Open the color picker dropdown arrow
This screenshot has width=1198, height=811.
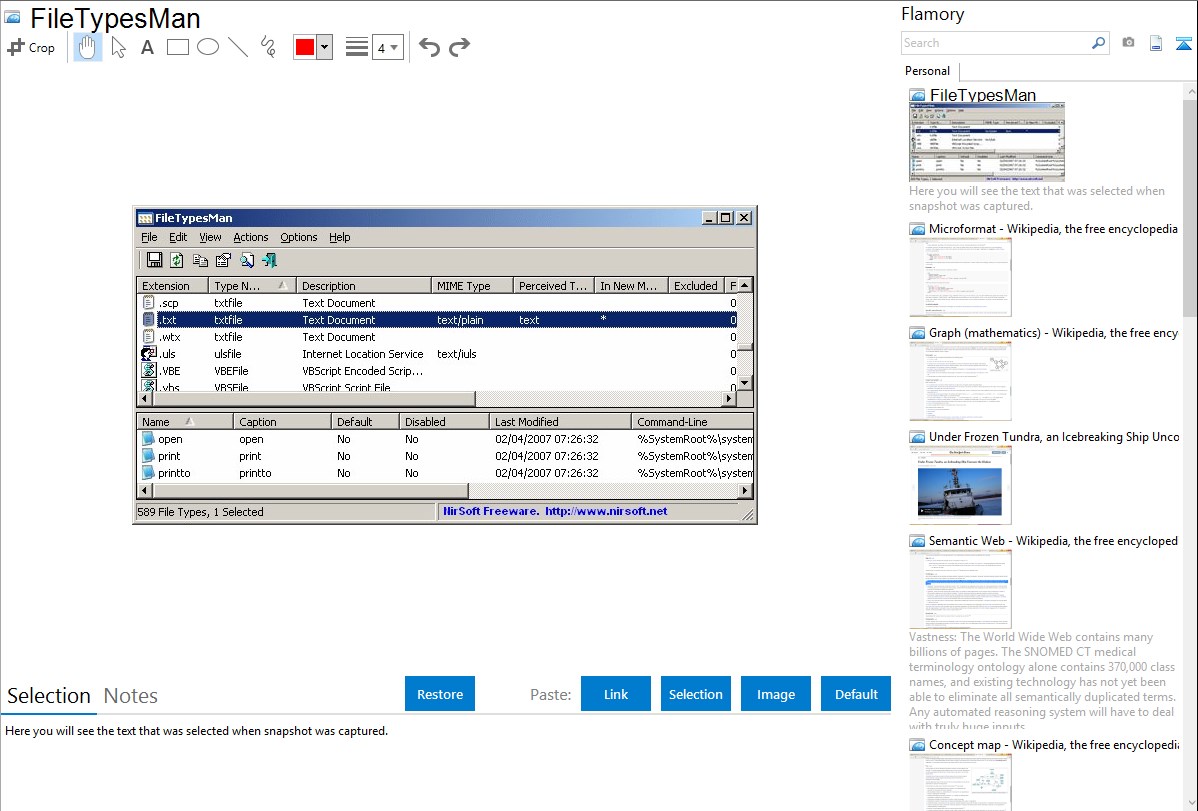point(324,47)
